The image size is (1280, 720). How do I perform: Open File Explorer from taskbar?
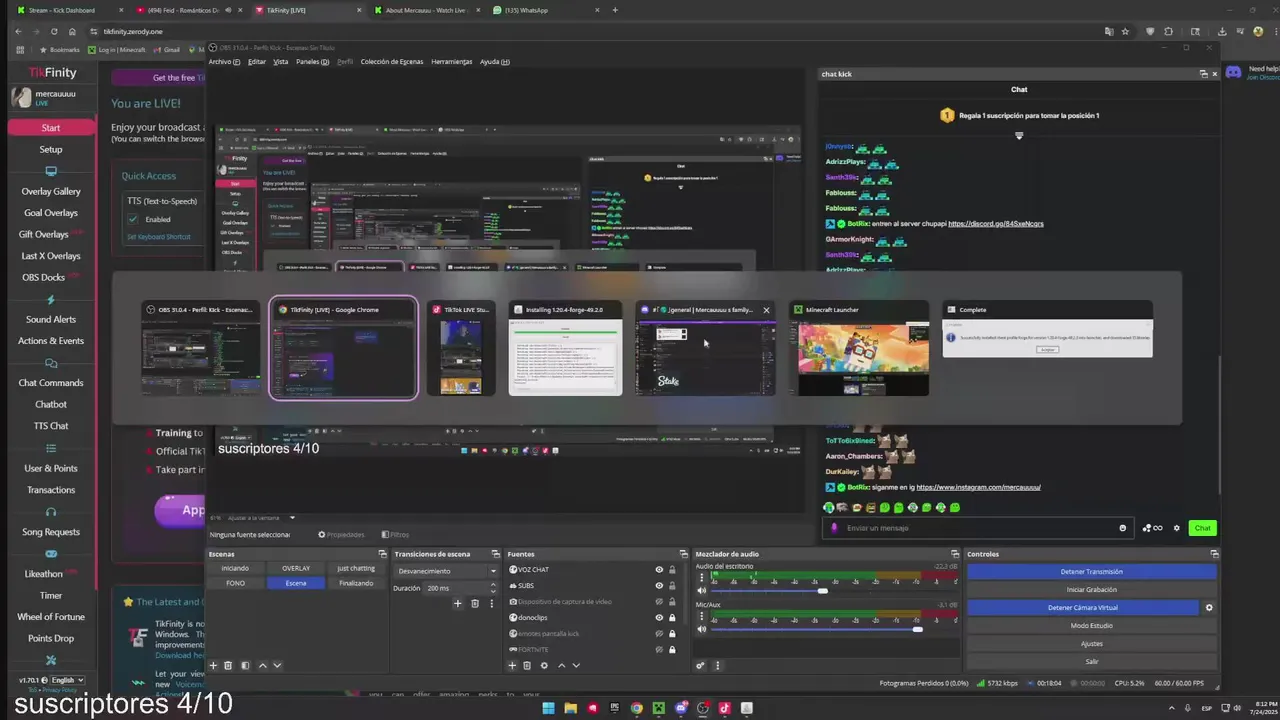[x=570, y=708]
